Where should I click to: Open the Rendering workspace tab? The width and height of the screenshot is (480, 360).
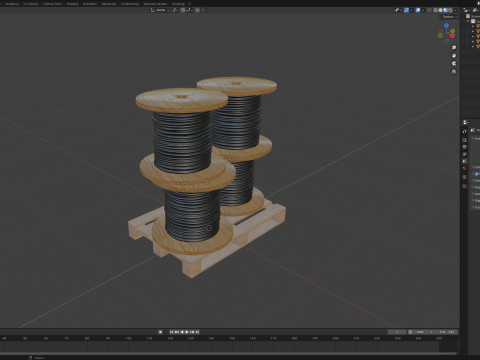109,4
